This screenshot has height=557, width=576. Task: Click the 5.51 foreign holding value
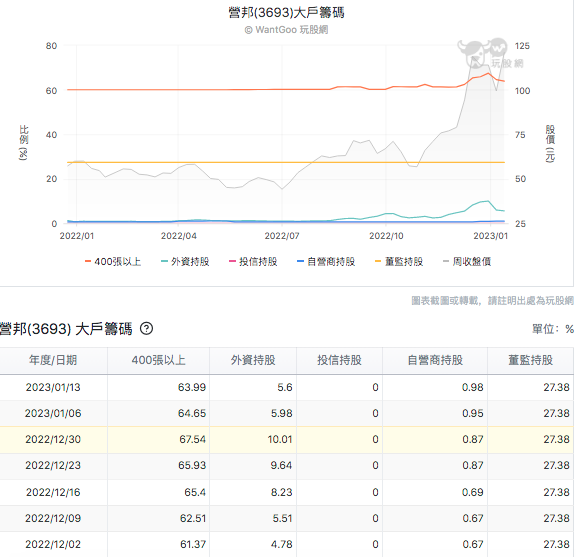pos(282,518)
